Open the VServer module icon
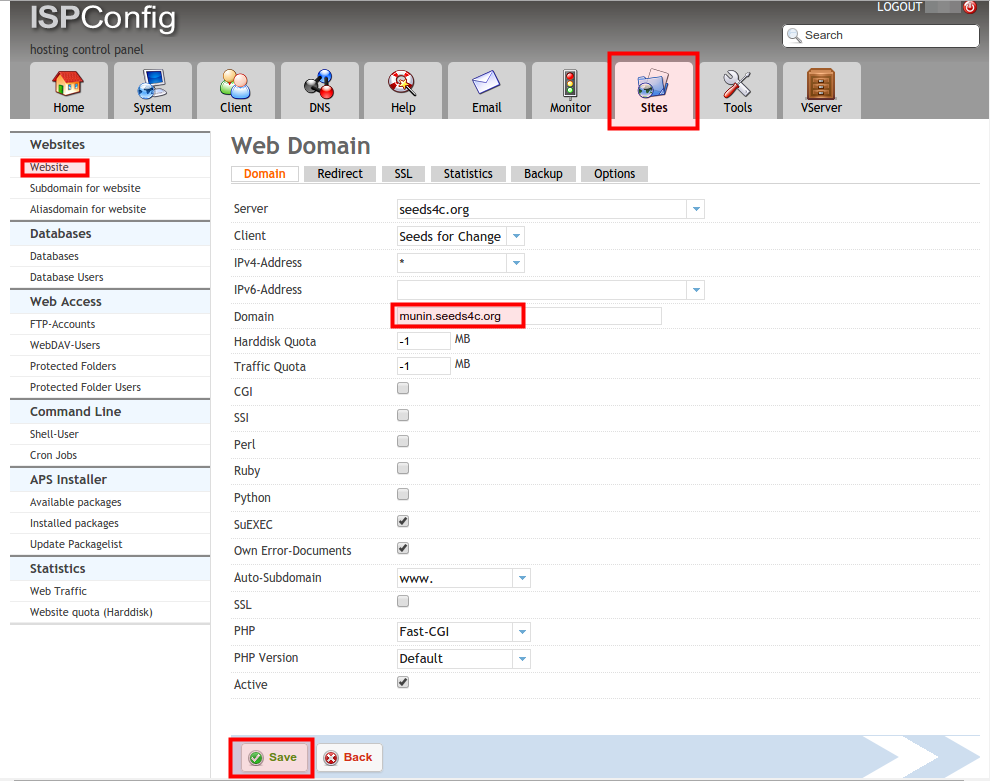The image size is (990, 781). pyautogui.click(x=821, y=83)
